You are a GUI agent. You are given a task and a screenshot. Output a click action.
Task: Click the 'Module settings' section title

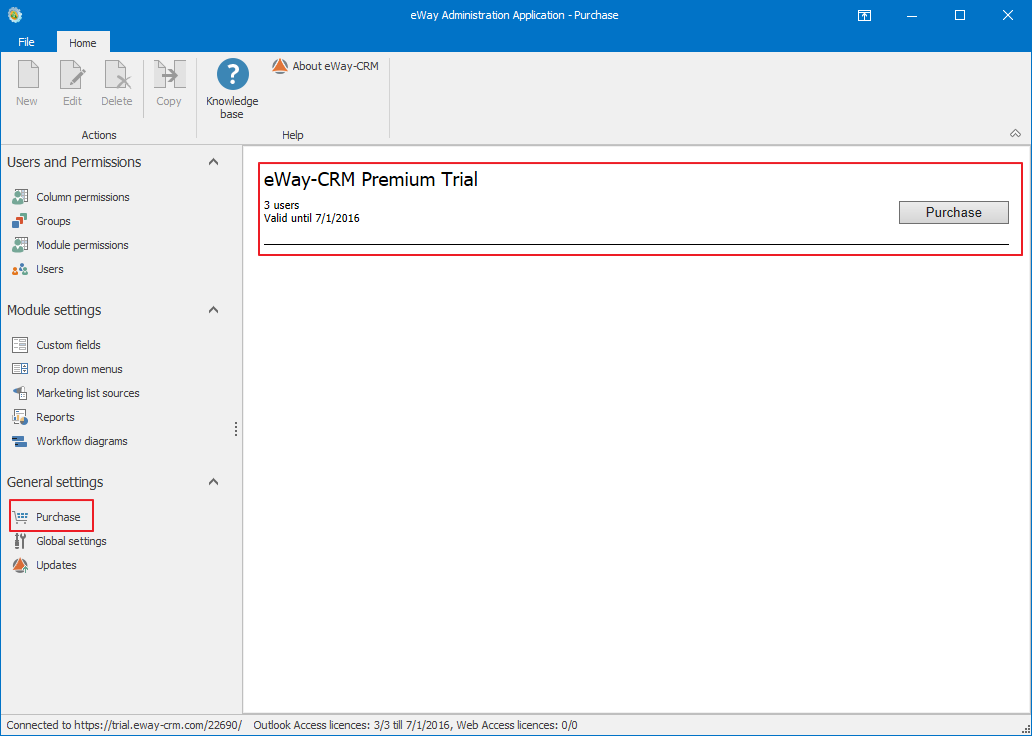[x=54, y=310]
